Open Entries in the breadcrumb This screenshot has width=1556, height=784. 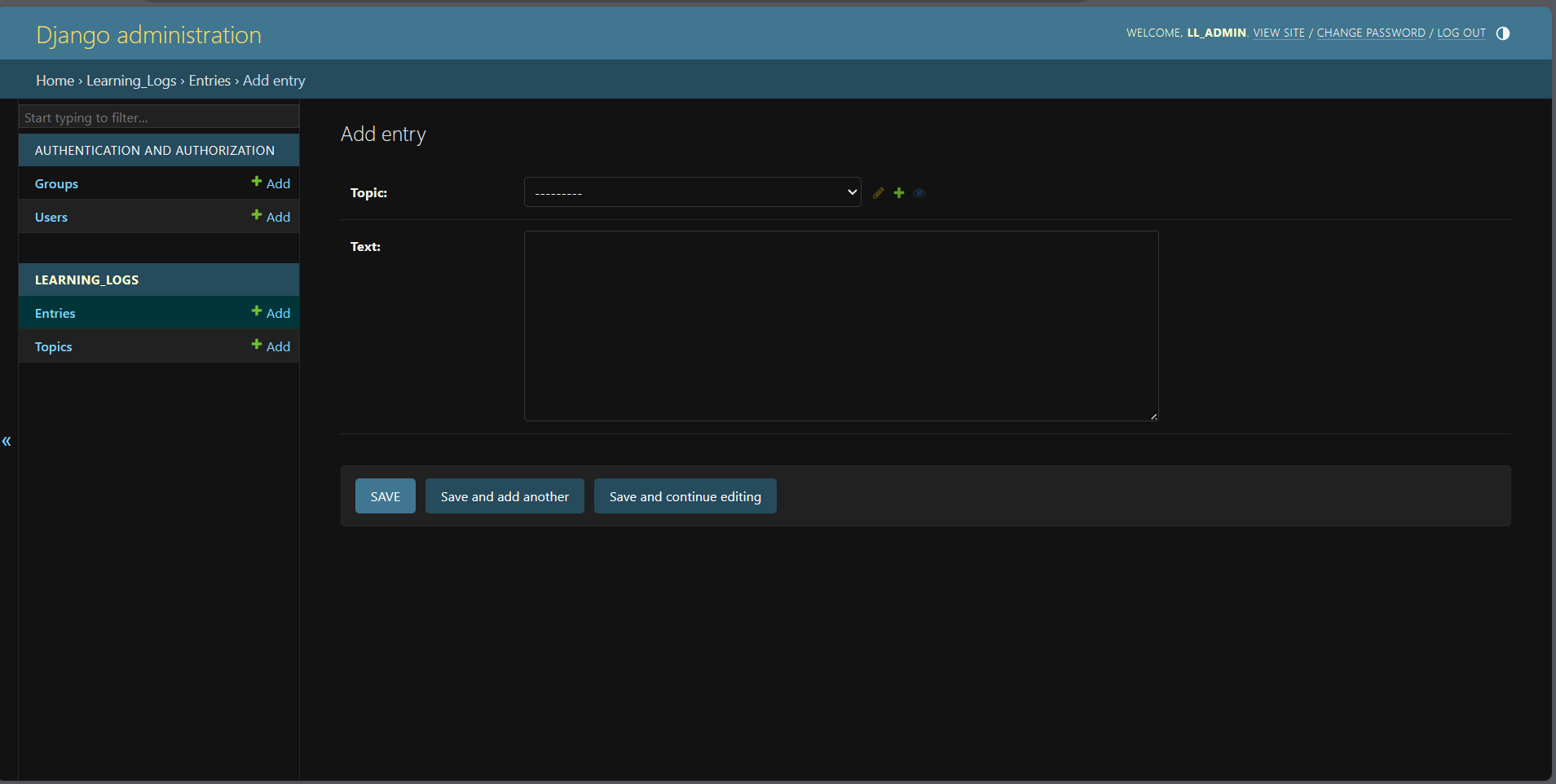tap(209, 81)
